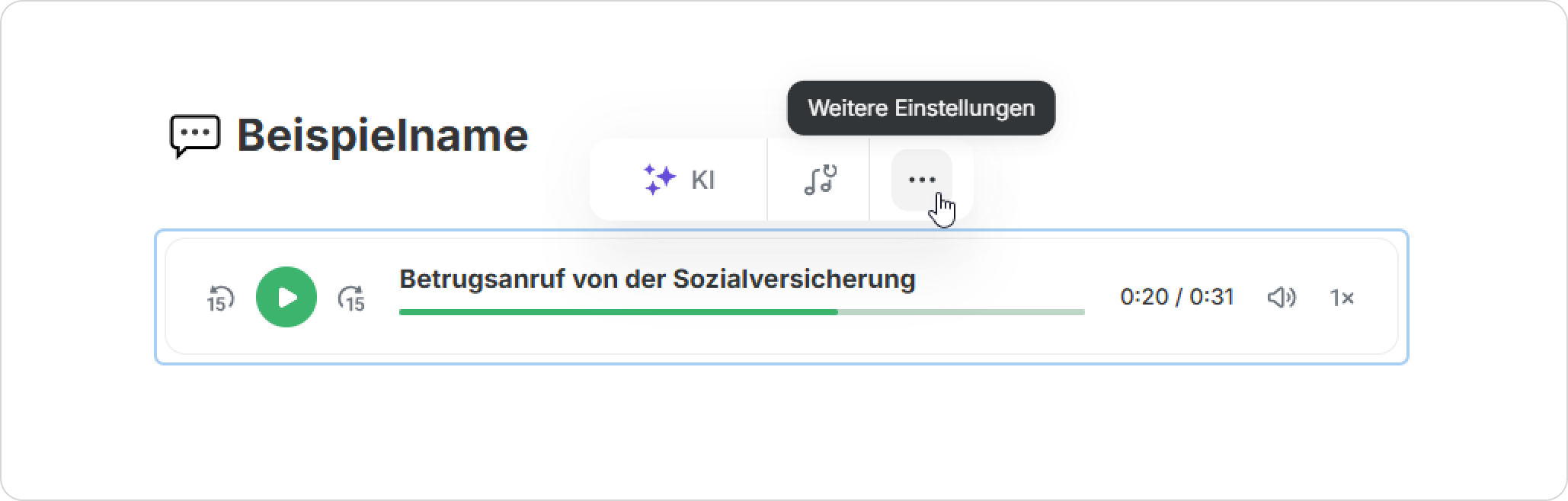Click the Beispielname page title
Screen dimensions: 1568x501
(382, 136)
